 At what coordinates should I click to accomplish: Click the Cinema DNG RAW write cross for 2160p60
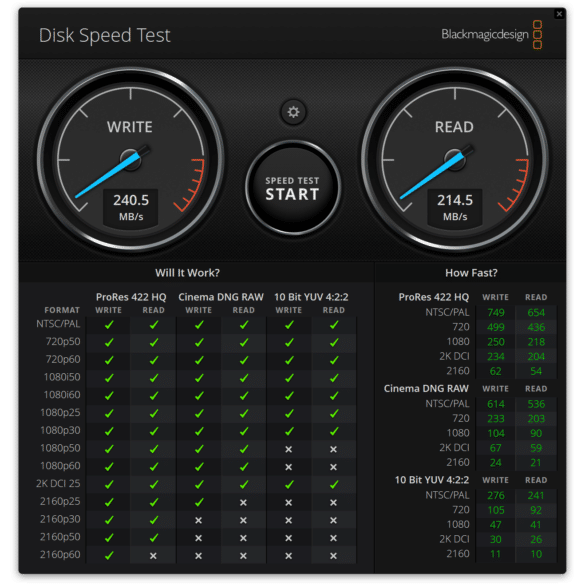tap(198, 556)
